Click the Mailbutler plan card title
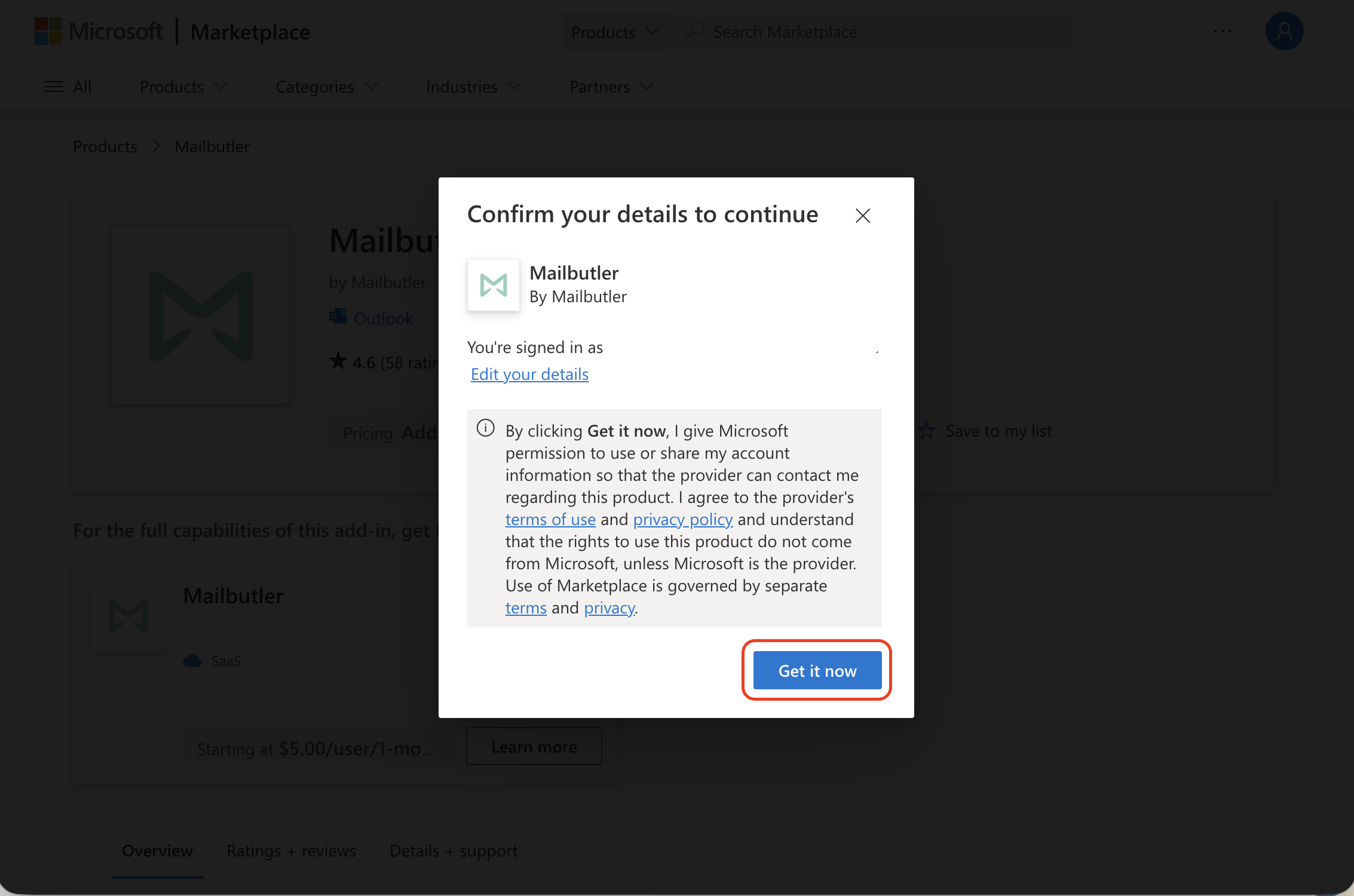The width and height of the screenshot is (1354, 896). point(233,596)
